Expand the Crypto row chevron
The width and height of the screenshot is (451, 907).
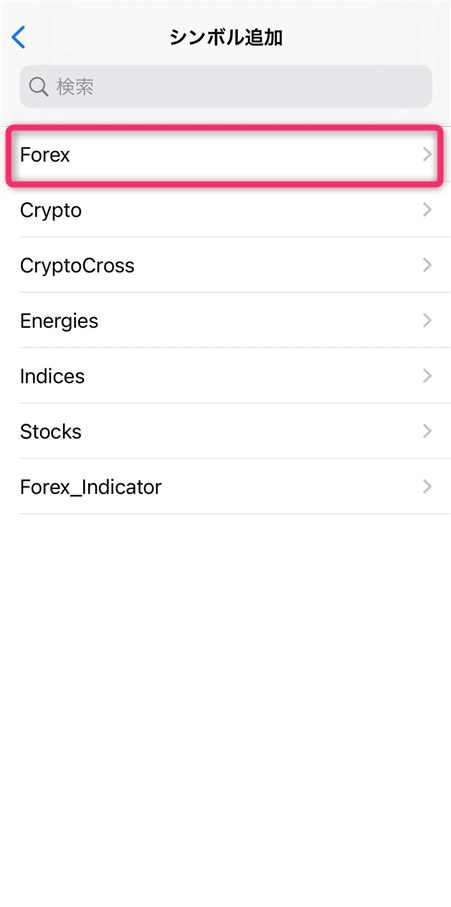(427, 209)
